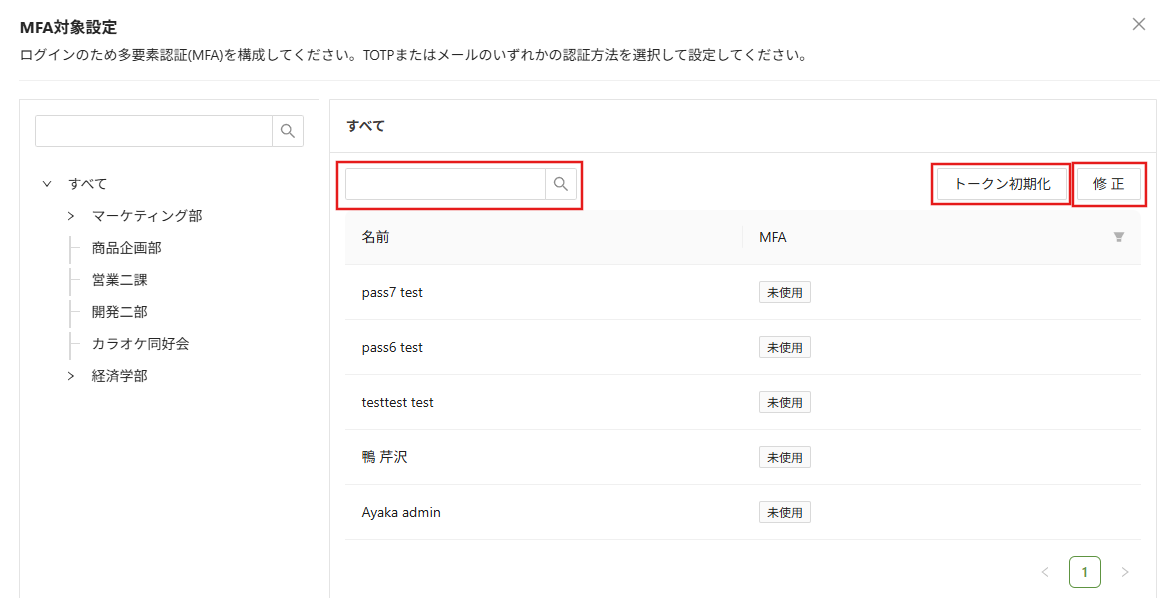Click the 未使用 tag for Ayaka admin
This screenshot has width=1160, height=598.
(784, 512)
